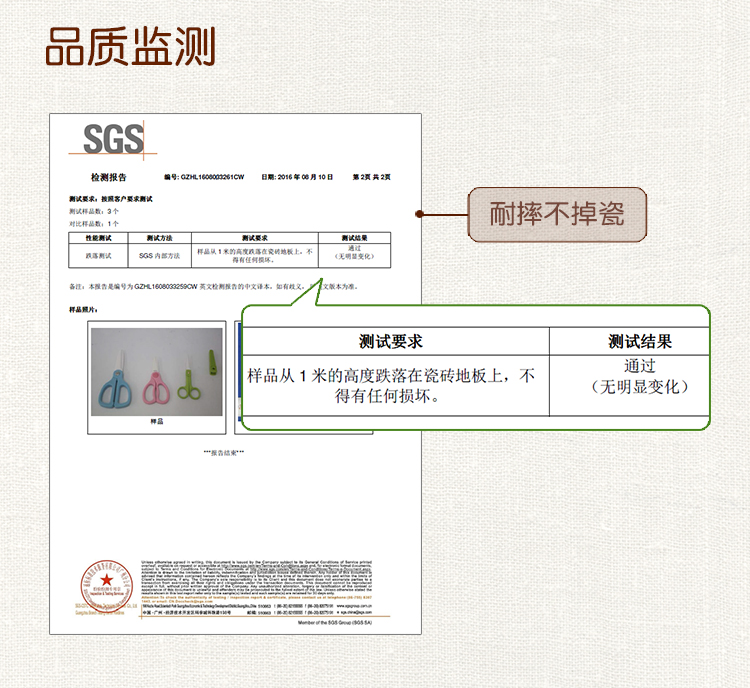Viewport: 750px width, 688px height.
Task: Select the blue scissors in sample photo
Action: 115,380
